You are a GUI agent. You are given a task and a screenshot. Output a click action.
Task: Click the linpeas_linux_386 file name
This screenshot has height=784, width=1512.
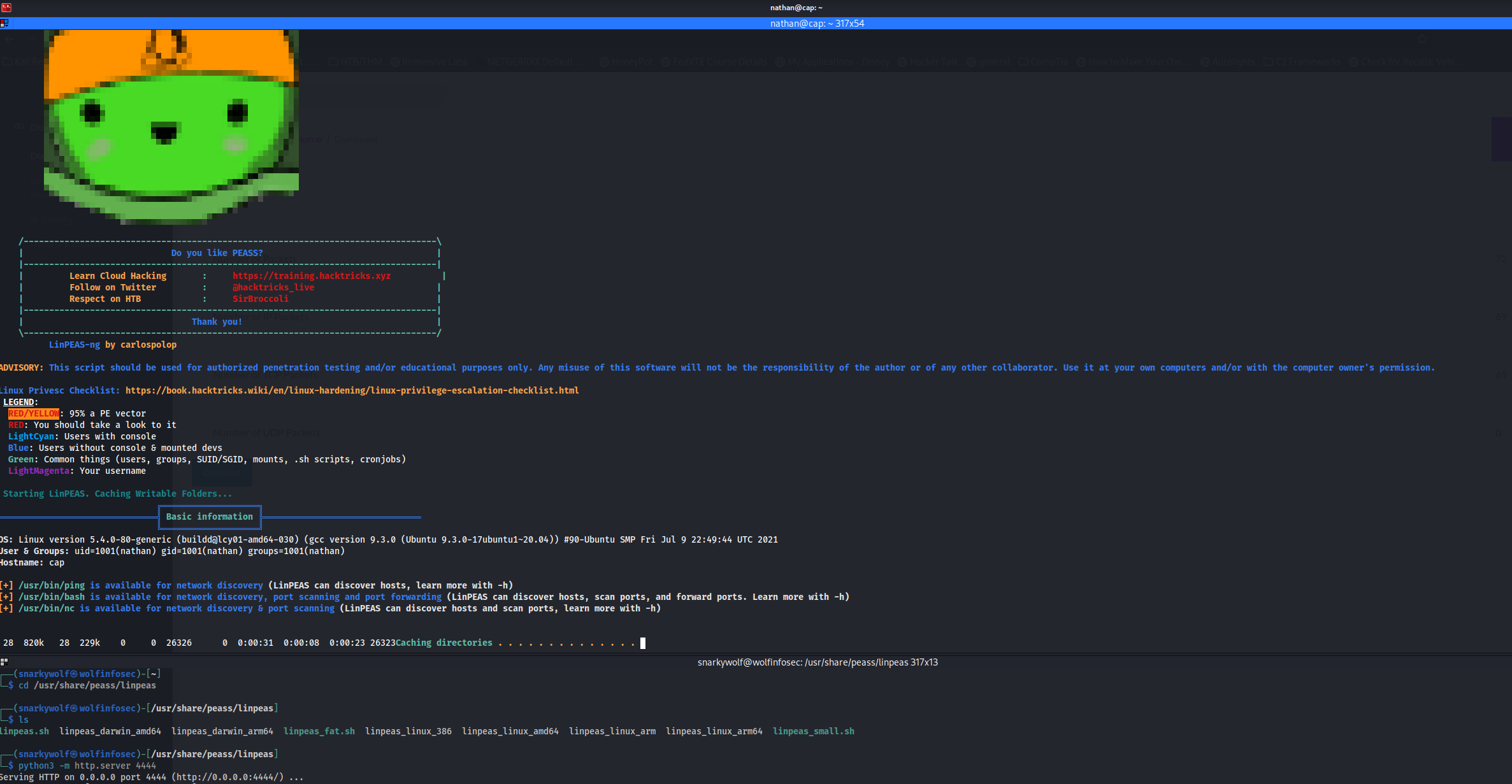408,731
